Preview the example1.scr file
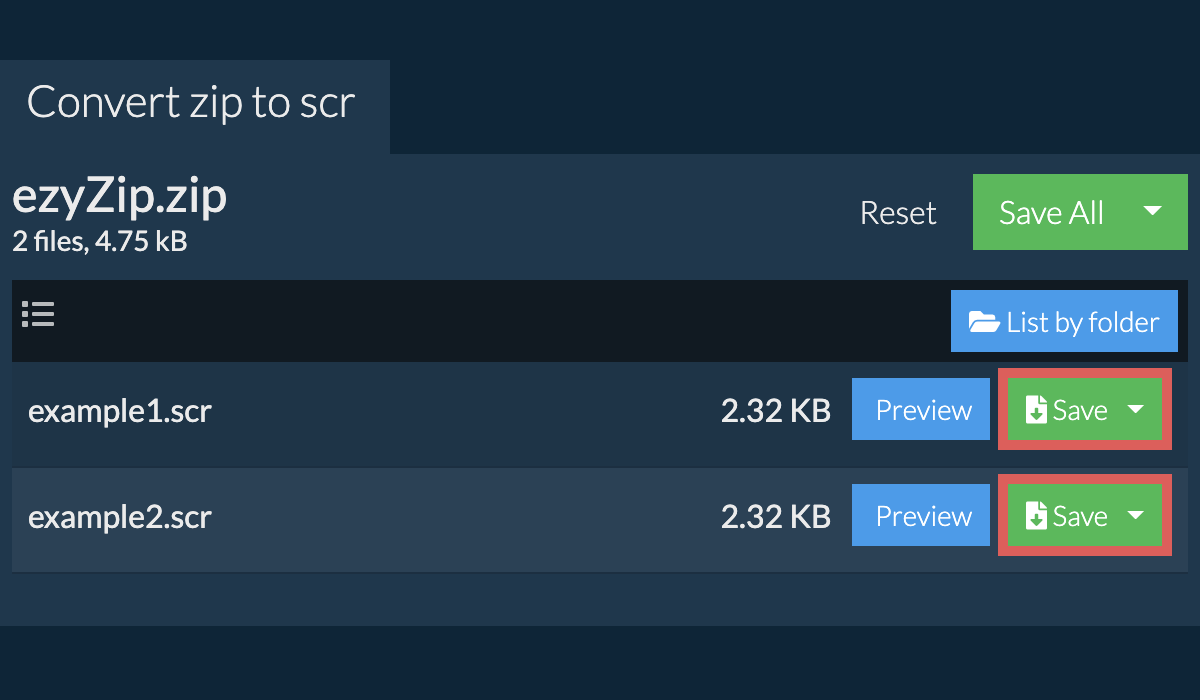Viewport: 1200px width, 700px height. (920, 409)
